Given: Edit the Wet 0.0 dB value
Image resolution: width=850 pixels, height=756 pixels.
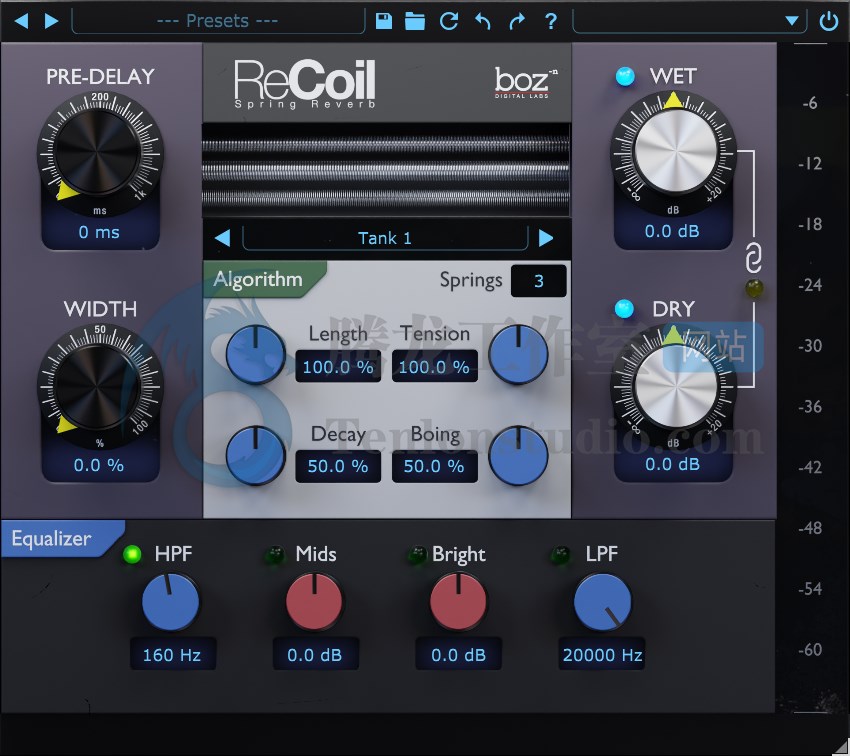Looking at the screenshot, I should pyautogui.click(x=673, y=231).
